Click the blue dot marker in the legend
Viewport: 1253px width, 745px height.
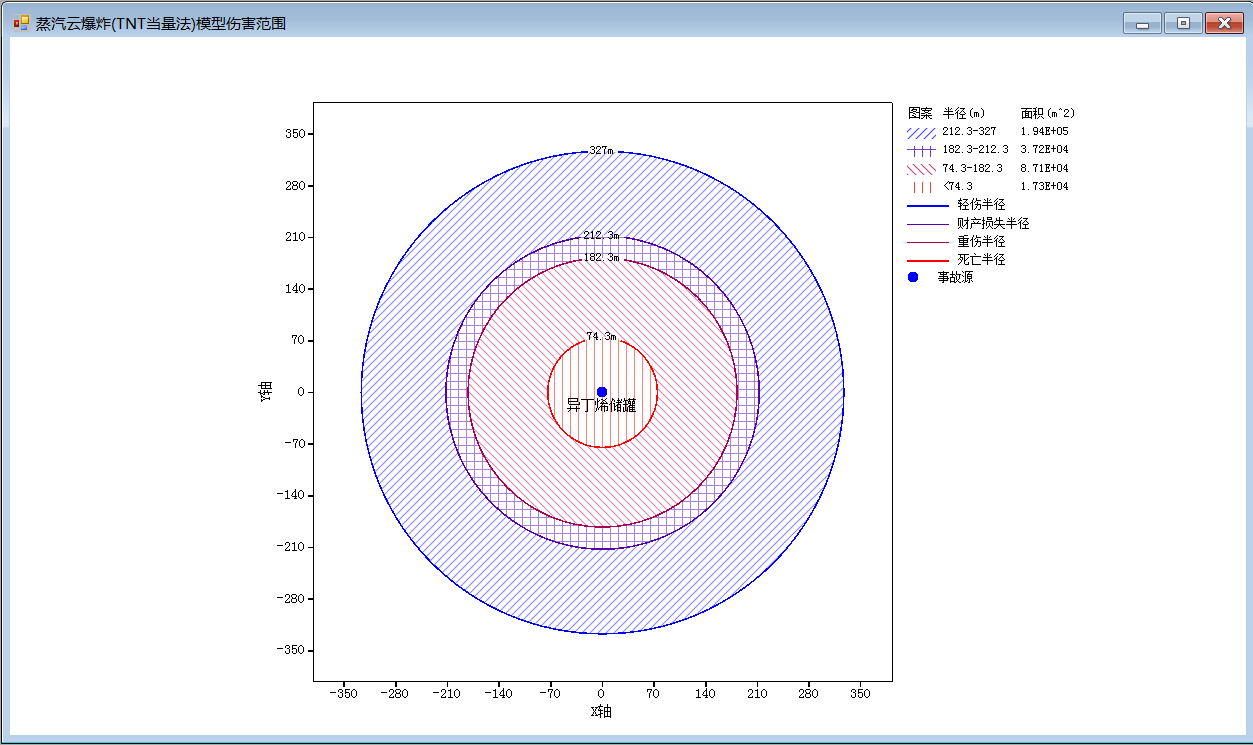(913, 277)
